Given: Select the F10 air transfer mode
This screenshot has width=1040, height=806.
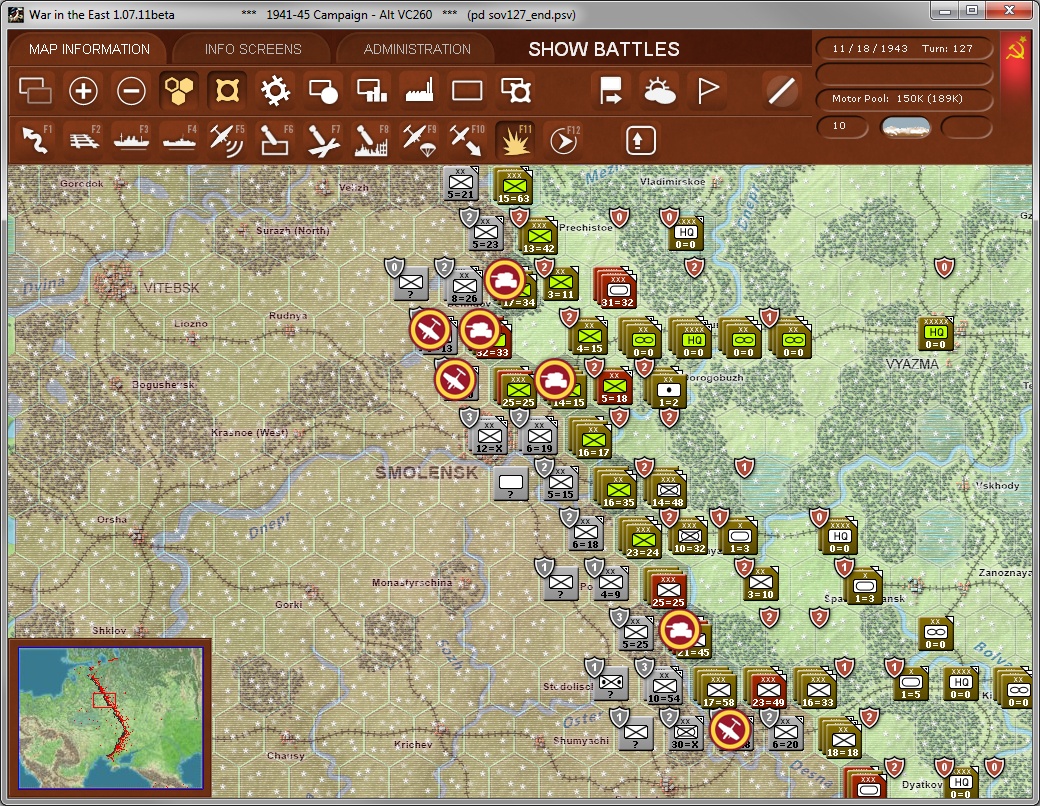Looking at the screenshot, I should coord(467,139).
